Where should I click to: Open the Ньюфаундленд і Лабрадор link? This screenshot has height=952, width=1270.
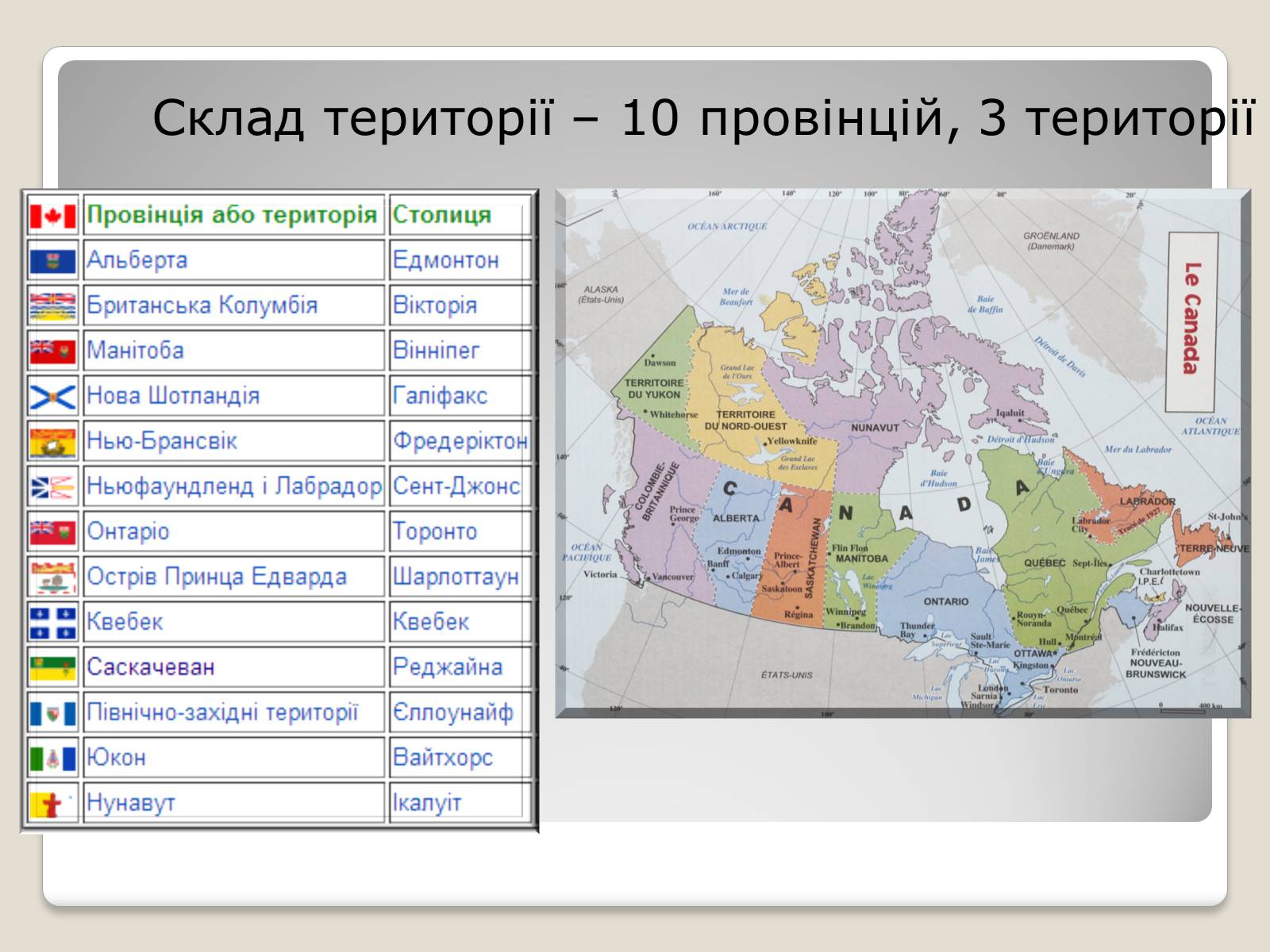[234, 486]
